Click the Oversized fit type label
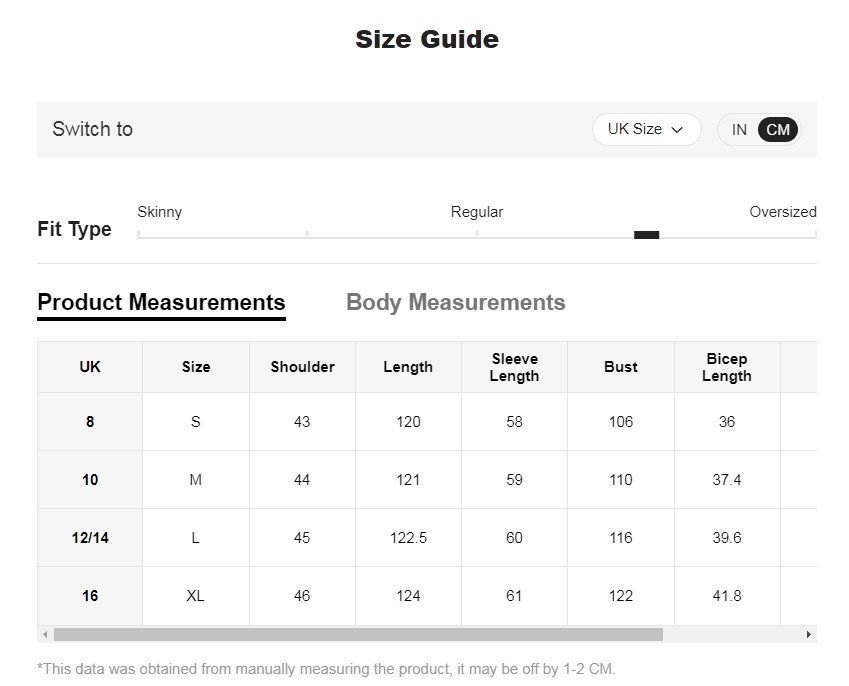 click(x=782, y=212)
